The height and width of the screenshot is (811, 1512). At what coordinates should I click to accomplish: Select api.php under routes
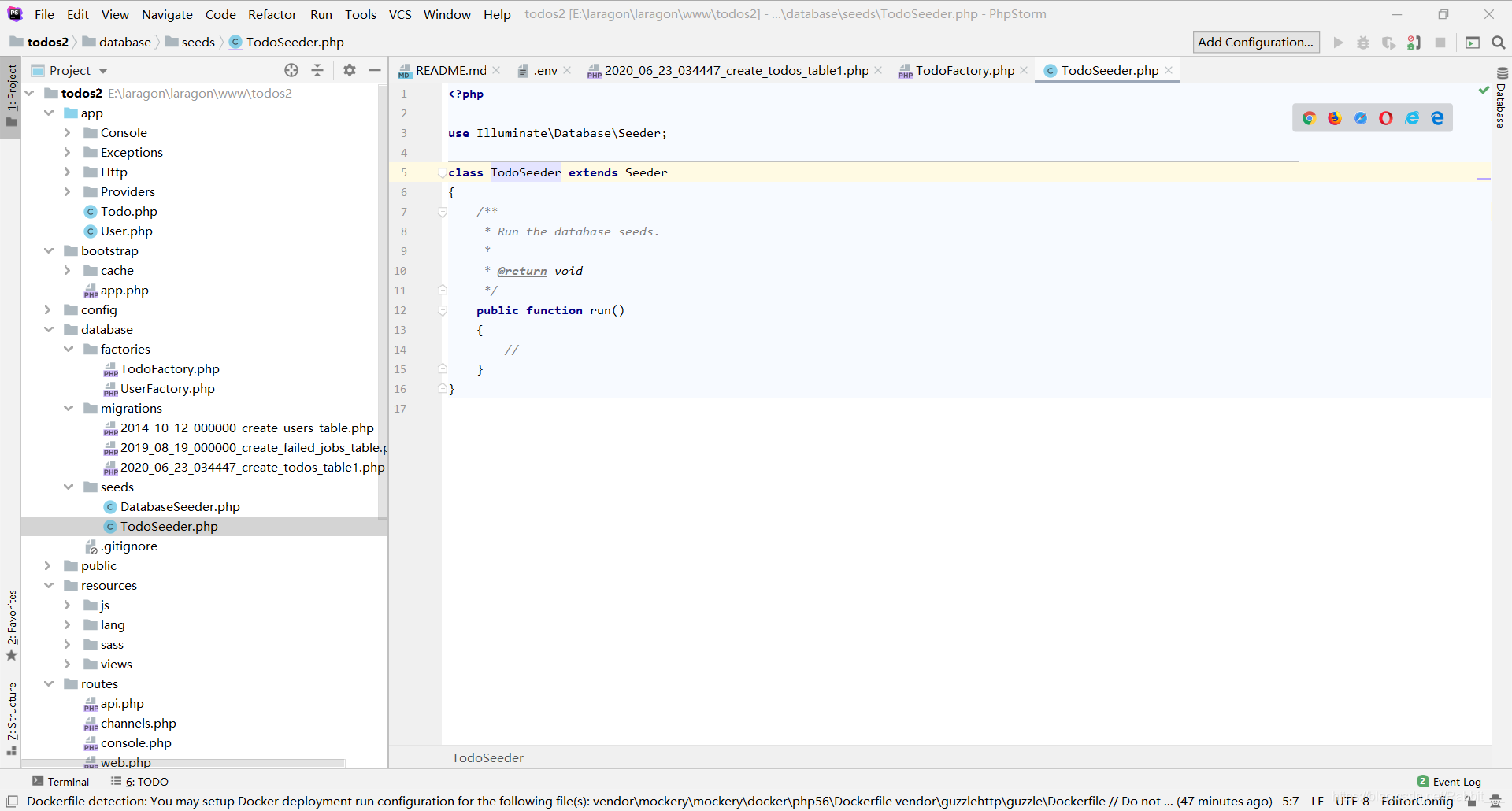coord(122,703)
